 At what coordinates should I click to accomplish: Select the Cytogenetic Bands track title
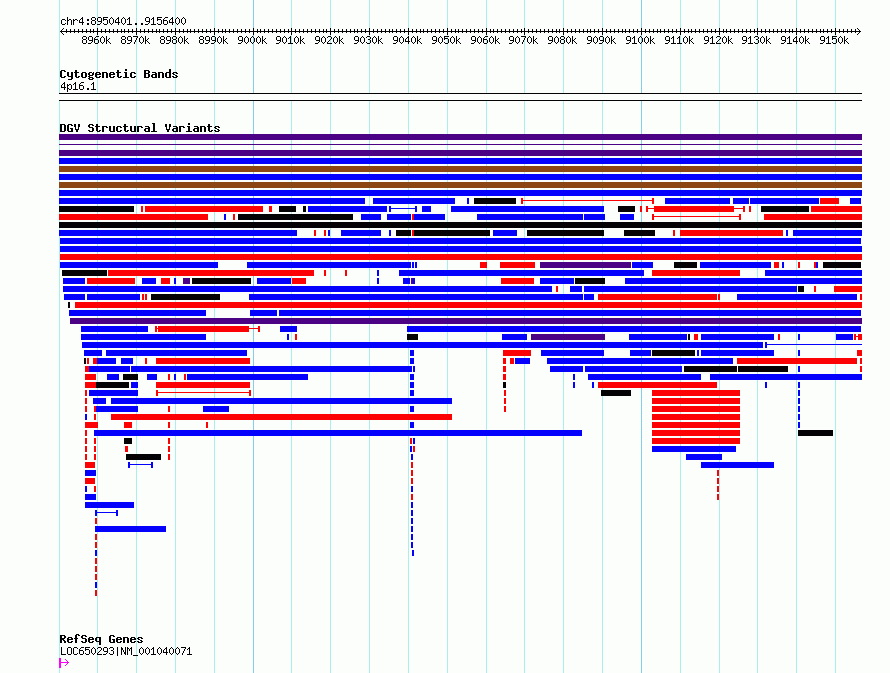[x=119, y=74]
